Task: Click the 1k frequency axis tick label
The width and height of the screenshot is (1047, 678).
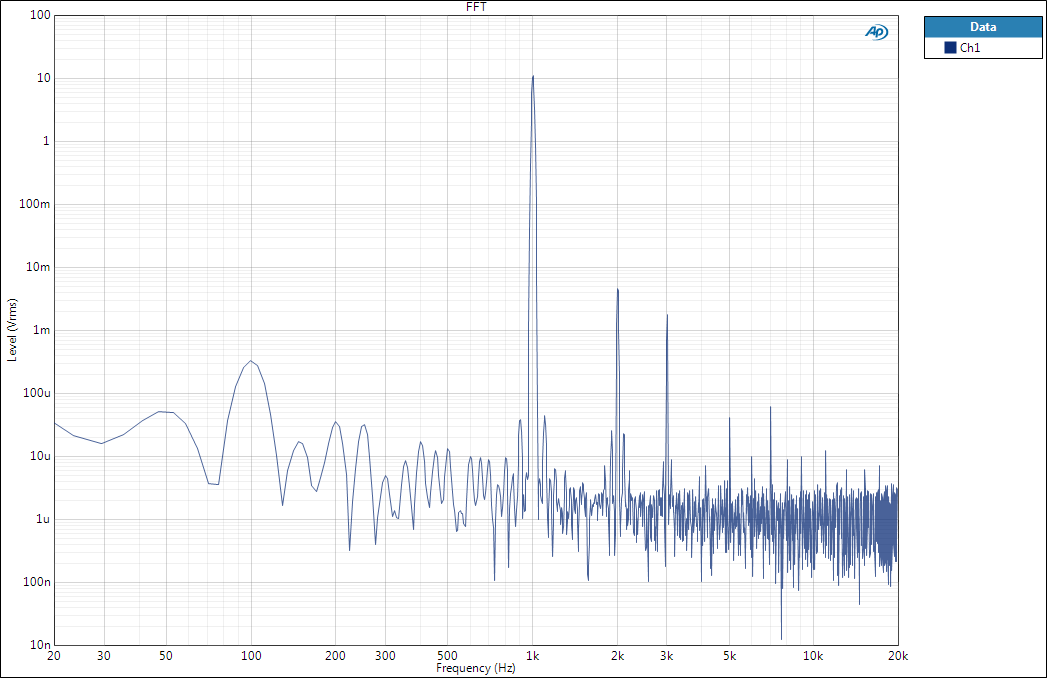Action: click(533, 656)
